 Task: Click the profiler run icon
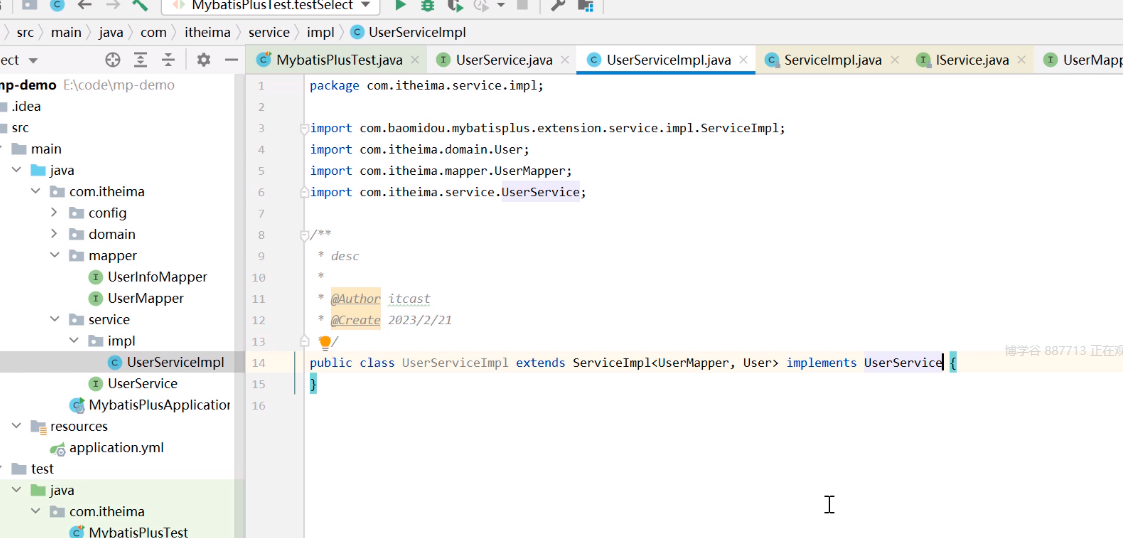(x=481, y=6)
